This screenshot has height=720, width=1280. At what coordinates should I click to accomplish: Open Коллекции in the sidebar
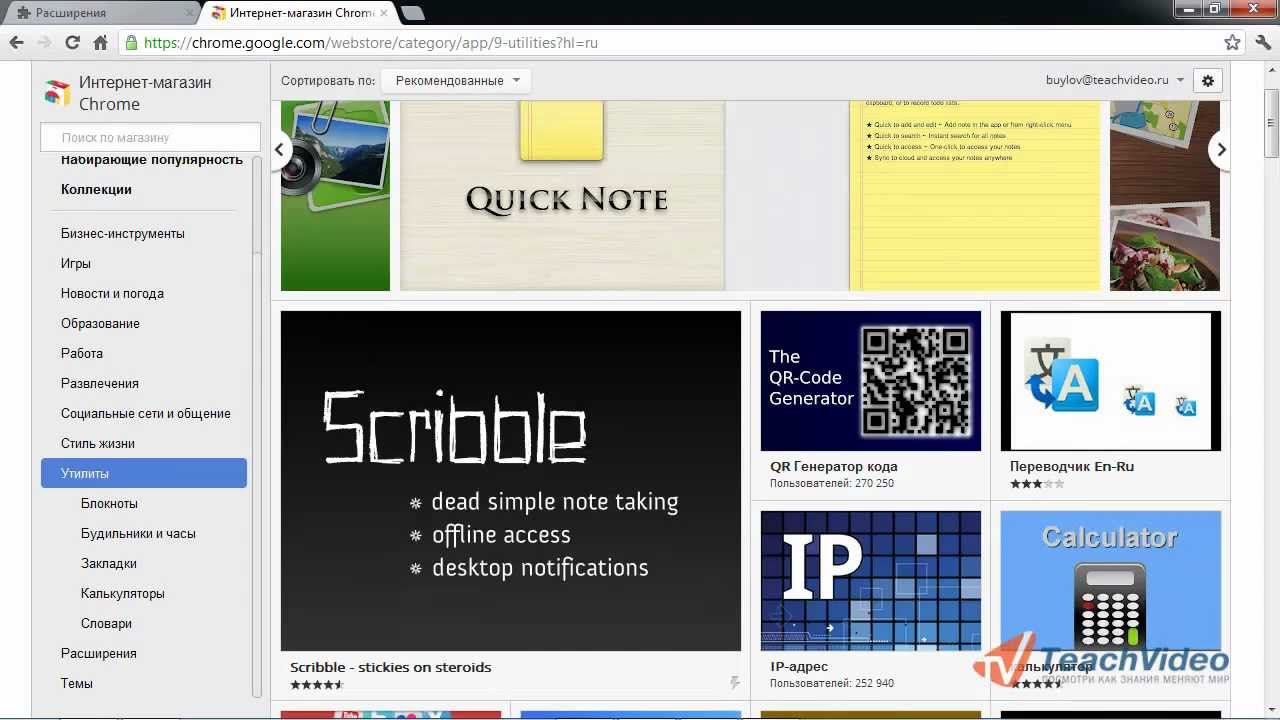(96, 190)
